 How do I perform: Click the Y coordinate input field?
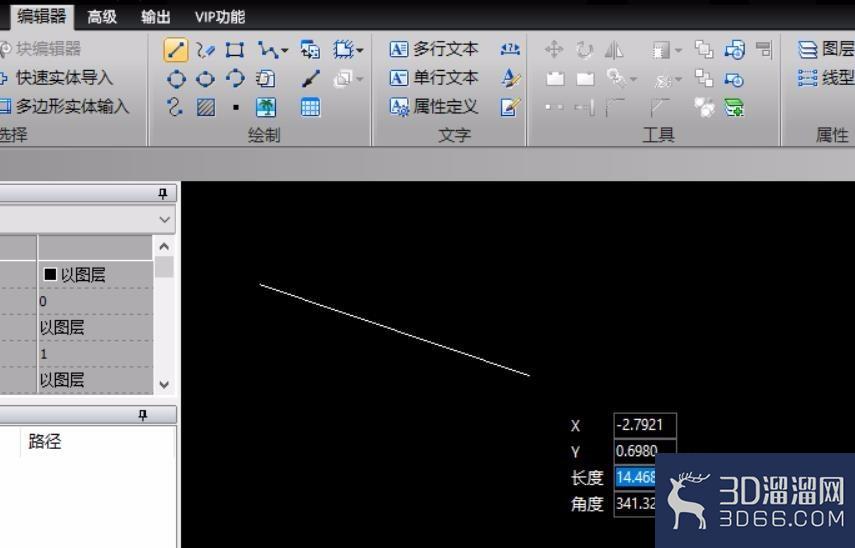click(x=645, y=451)
